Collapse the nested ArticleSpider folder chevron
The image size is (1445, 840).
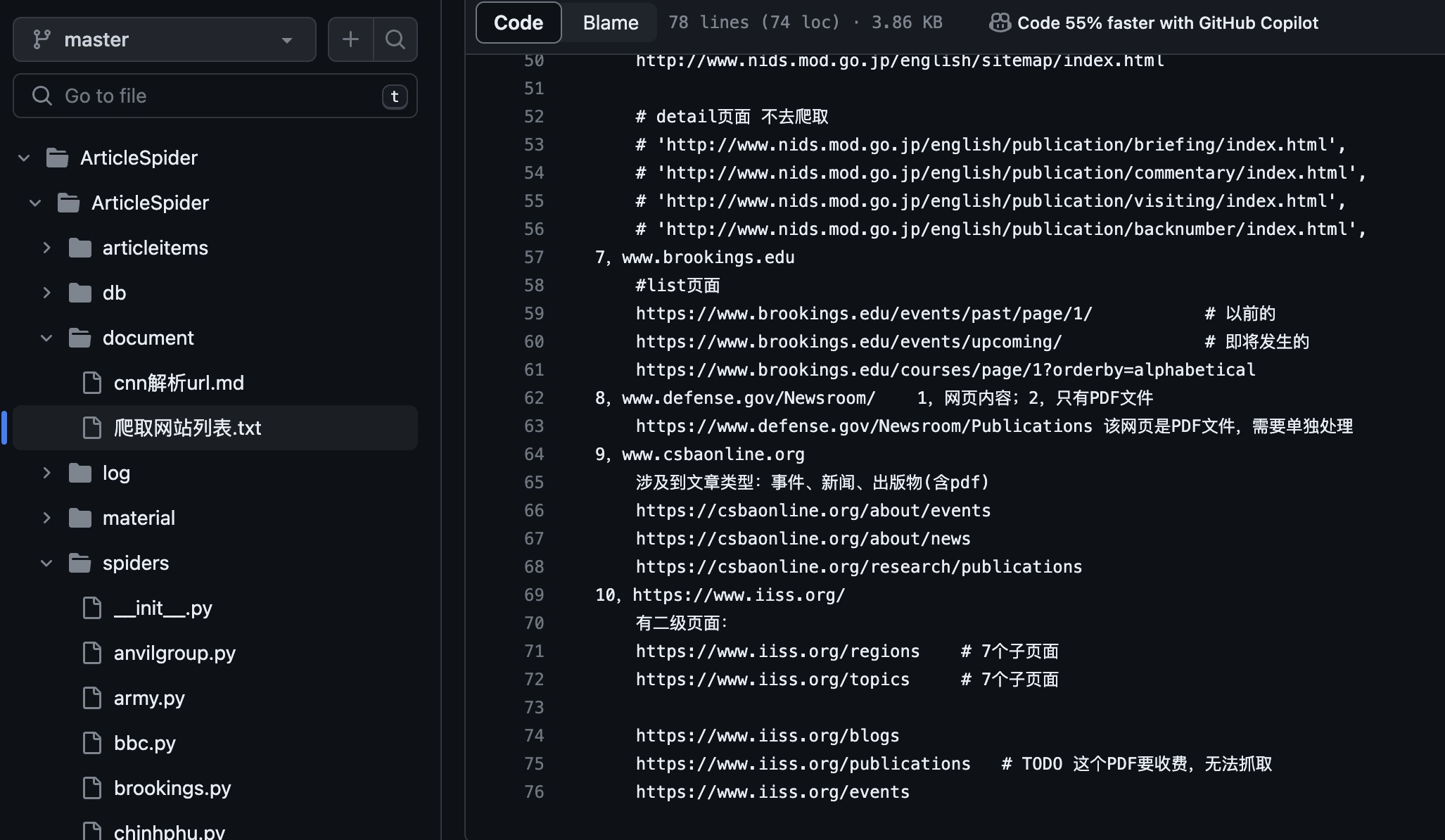tap(35, 203)
